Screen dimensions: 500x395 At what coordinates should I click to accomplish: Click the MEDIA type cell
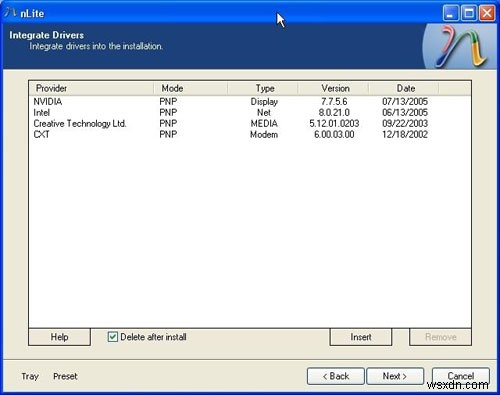[264, 123]
